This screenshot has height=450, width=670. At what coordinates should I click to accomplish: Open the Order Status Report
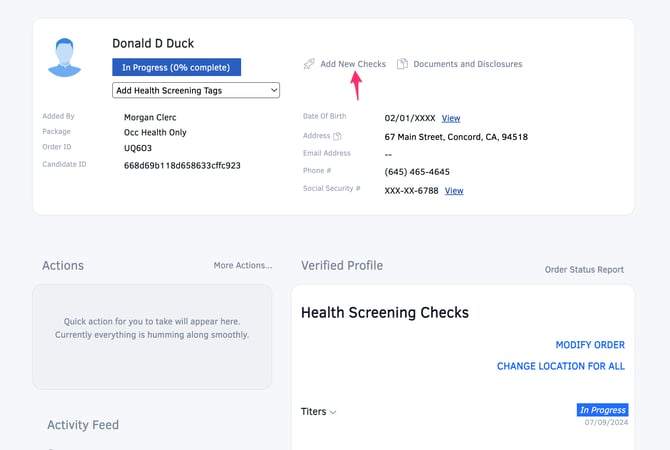584,270
